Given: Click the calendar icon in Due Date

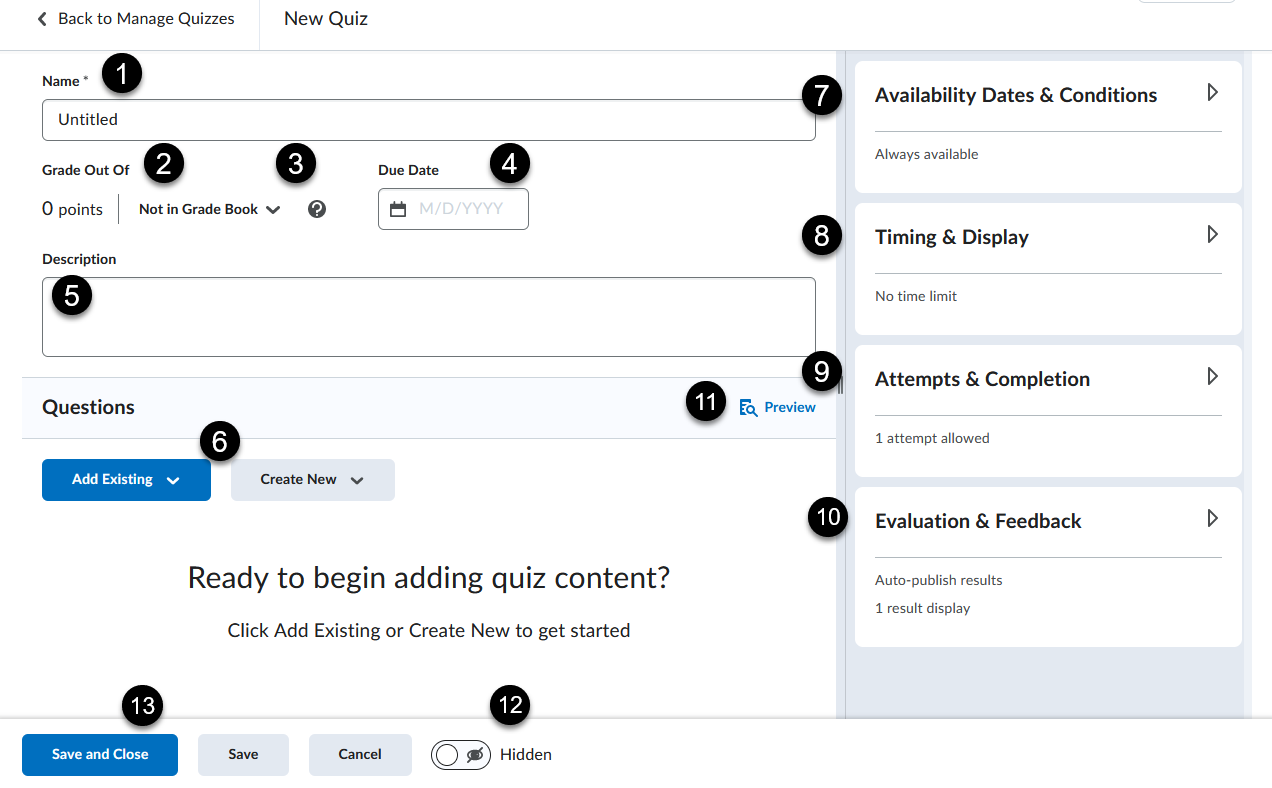Looking at the screenshot, I should point(398,209).
